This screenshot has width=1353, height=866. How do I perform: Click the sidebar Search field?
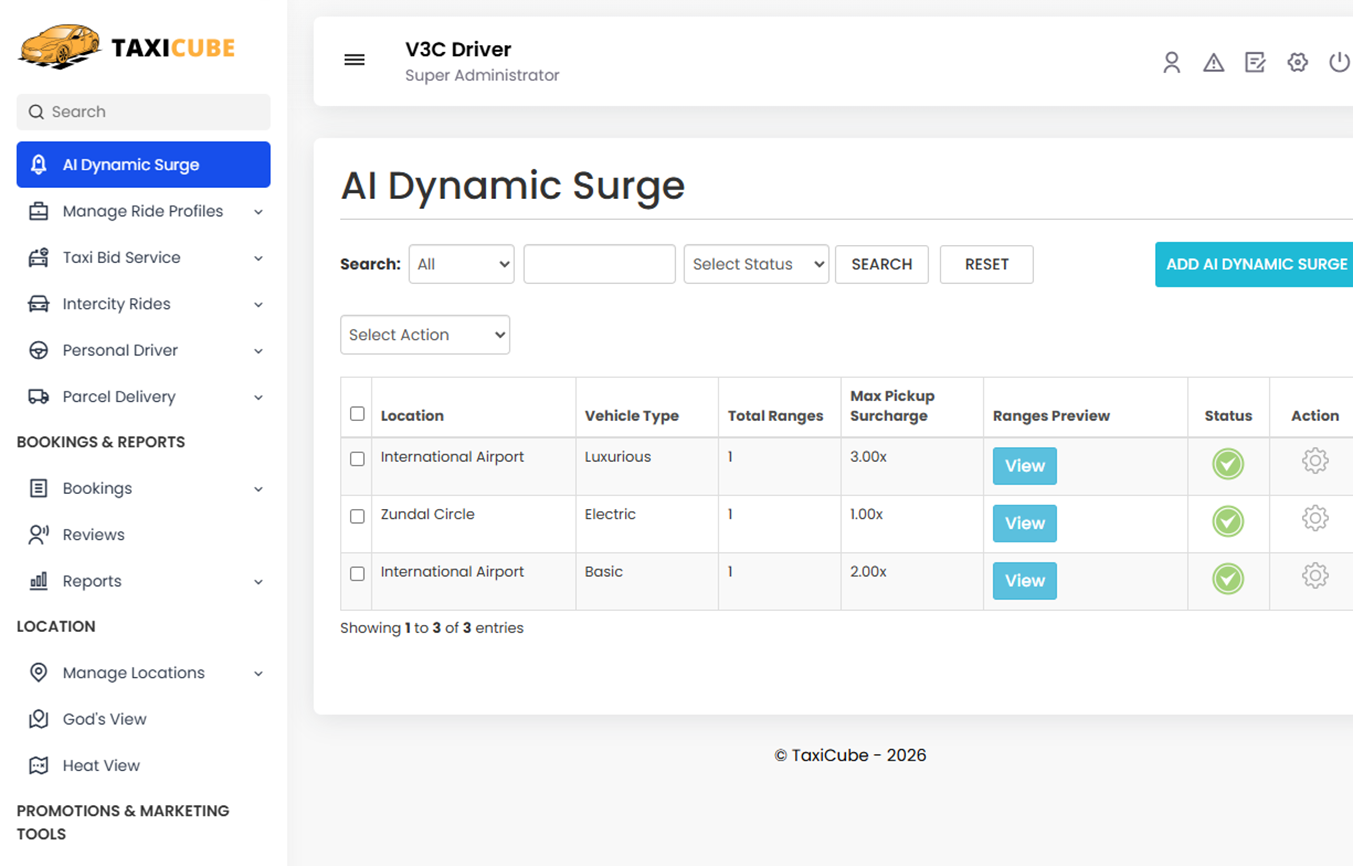[x=143, y=112]
